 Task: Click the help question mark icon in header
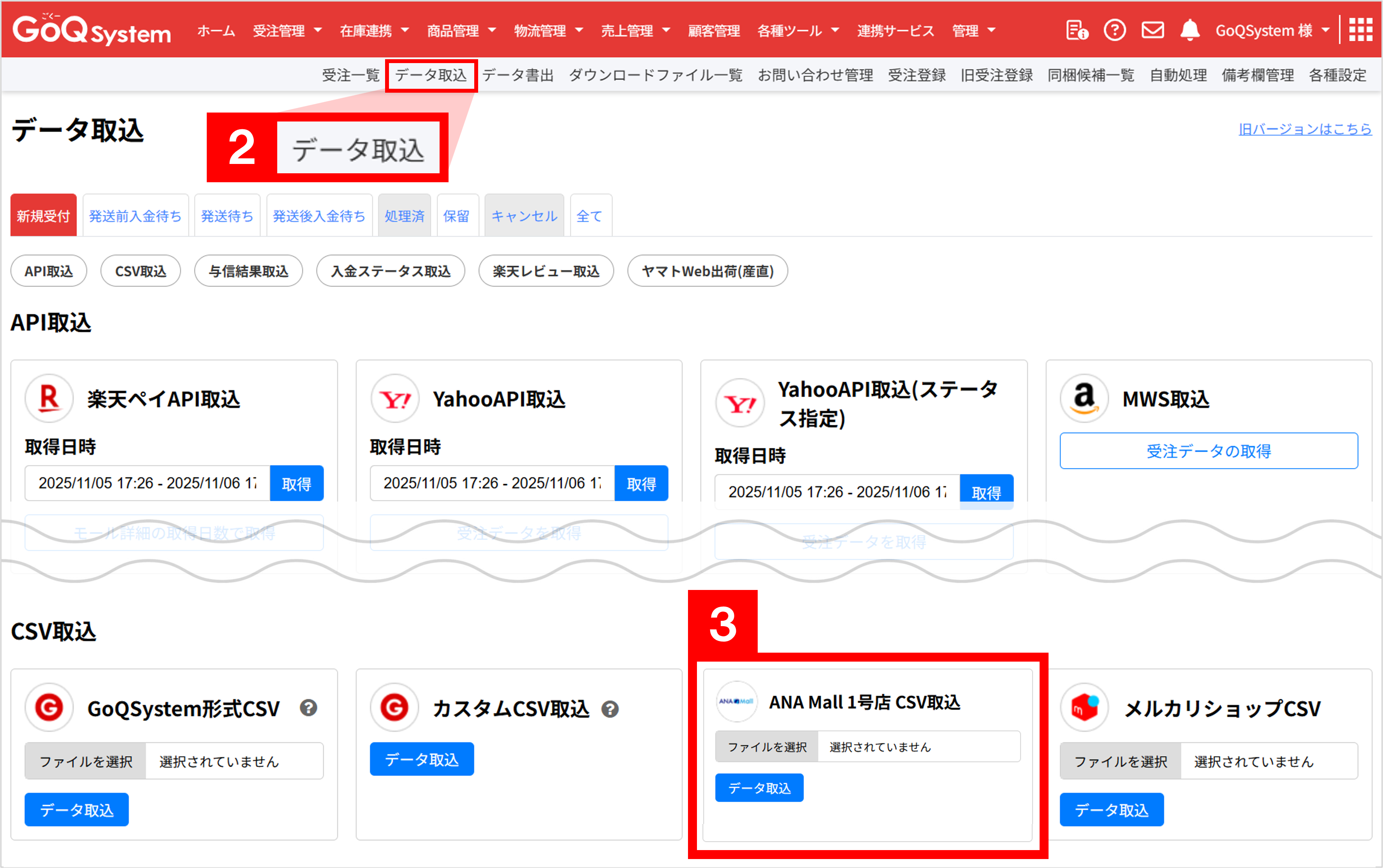click(x=1114, y=30)
